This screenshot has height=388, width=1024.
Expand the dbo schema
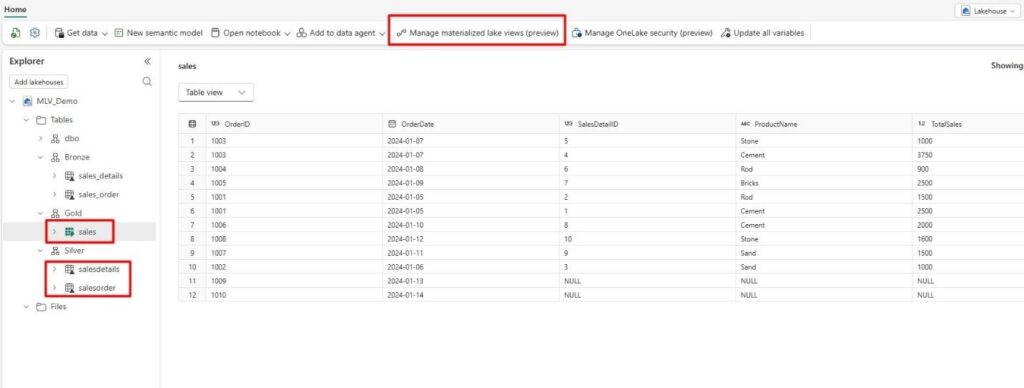[40, 138]
